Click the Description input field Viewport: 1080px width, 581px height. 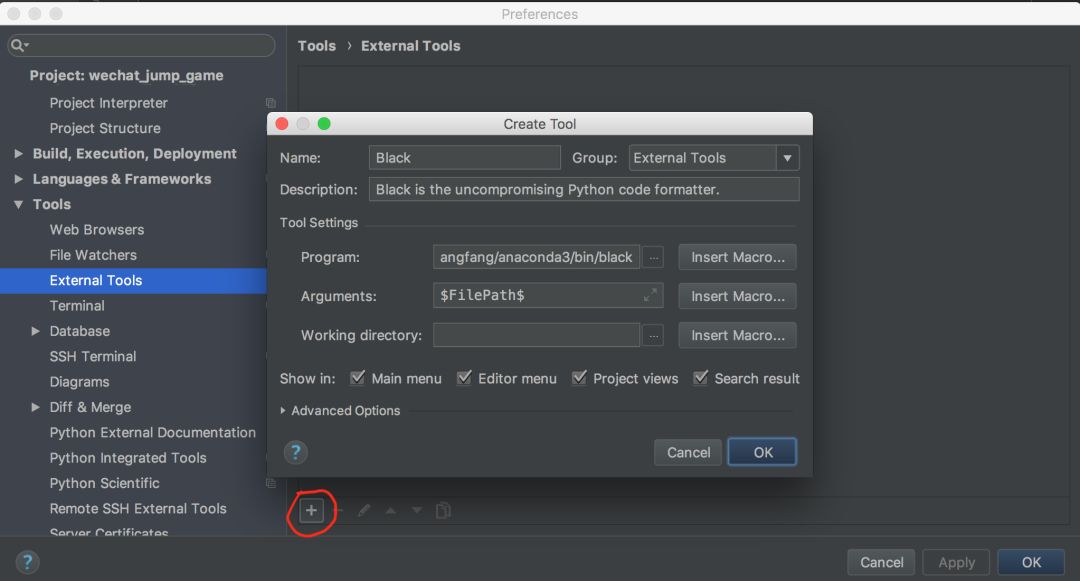click(x=584, y=189)
